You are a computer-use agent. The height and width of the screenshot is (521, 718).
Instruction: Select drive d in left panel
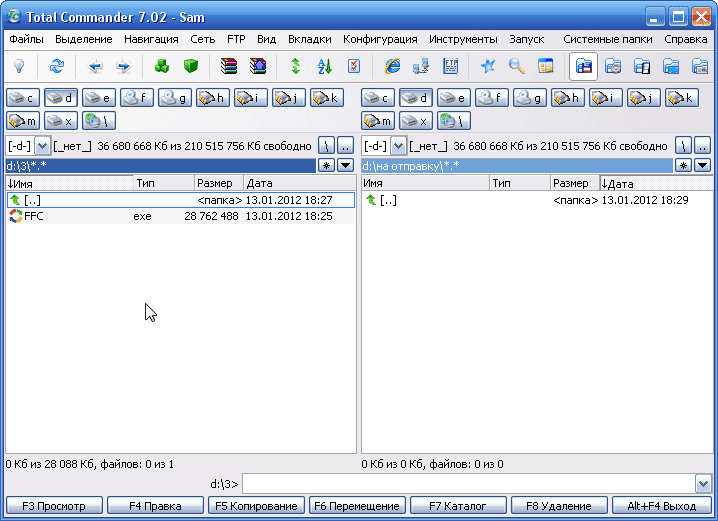click(61, 98)
